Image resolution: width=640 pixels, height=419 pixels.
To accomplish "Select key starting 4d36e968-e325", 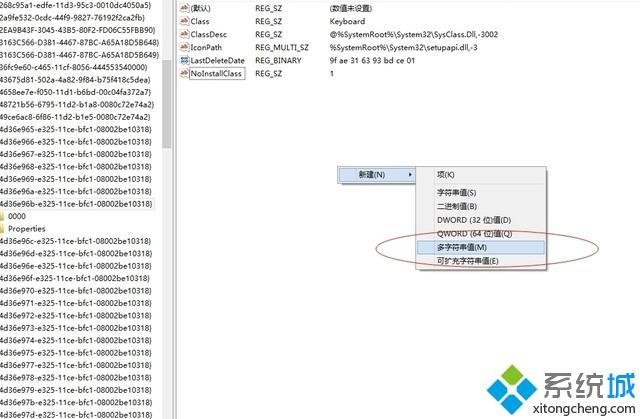I will [x=76, y=166].
